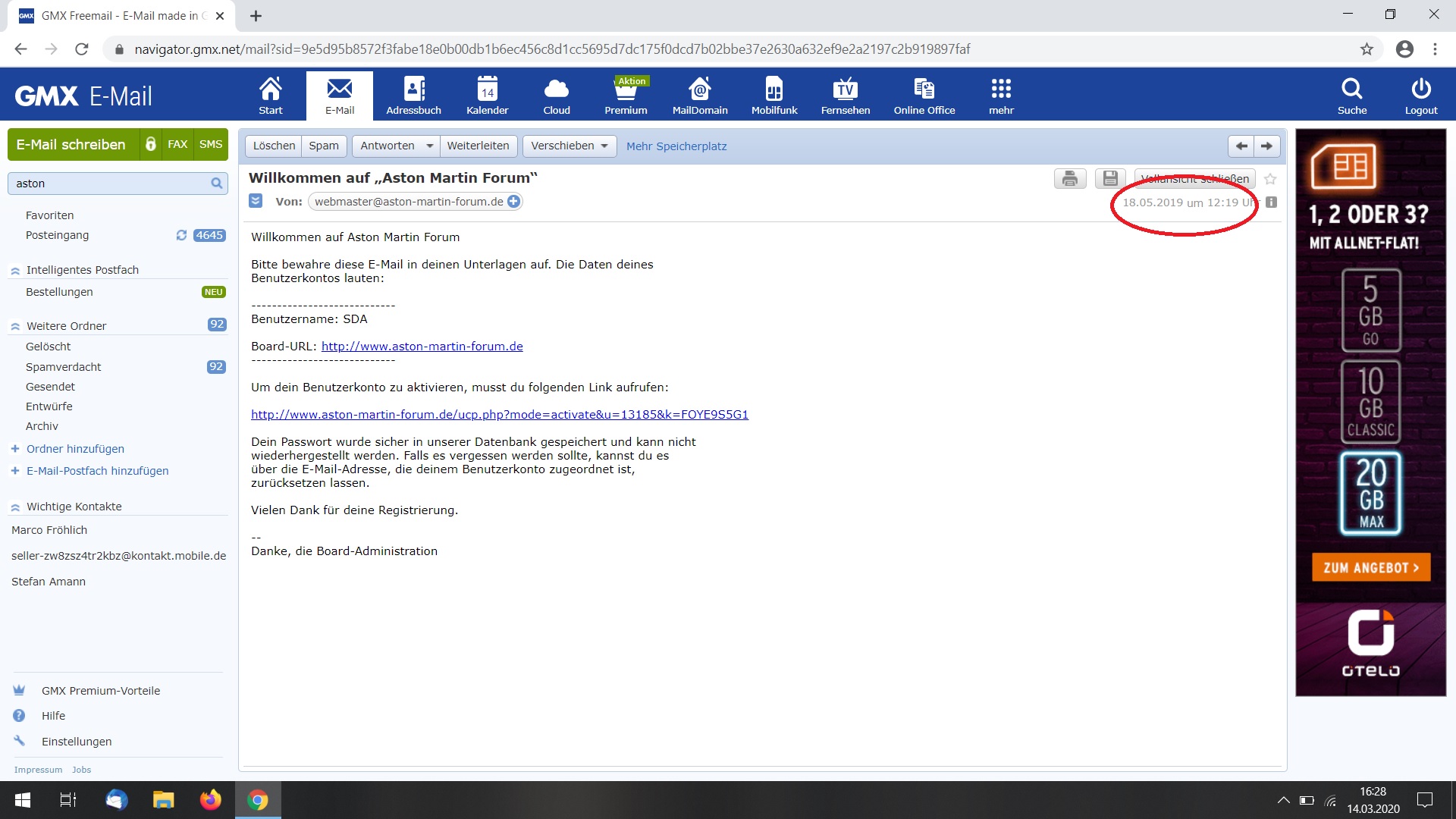This screenshot has height=819, width=1456.
Task: Open the Kalender icon
Action: 487,96
